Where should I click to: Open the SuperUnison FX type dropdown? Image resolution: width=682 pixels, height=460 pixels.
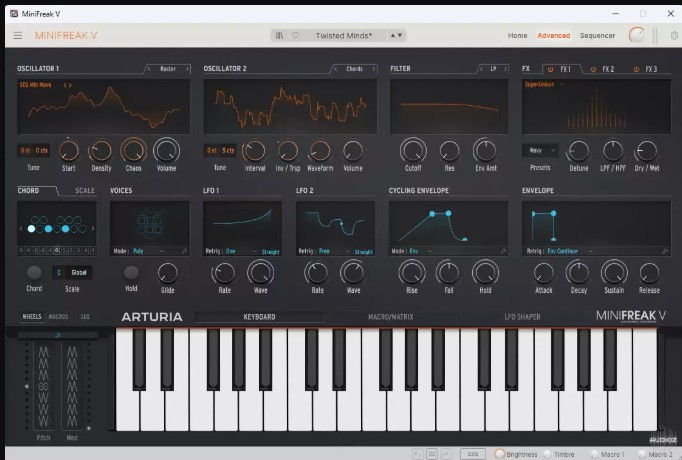(544, 84)
